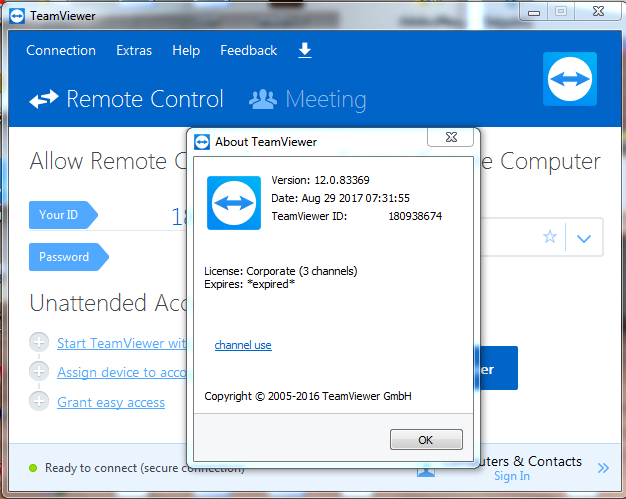
Task: Click the Date Aug 29 2017 text
Action: 340,198
